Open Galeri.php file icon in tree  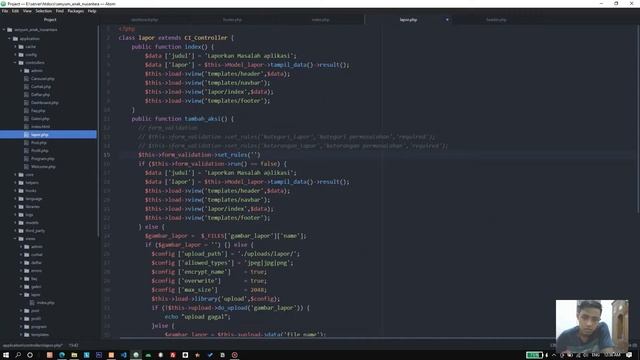pyautogui.click(x=27, y=119)
